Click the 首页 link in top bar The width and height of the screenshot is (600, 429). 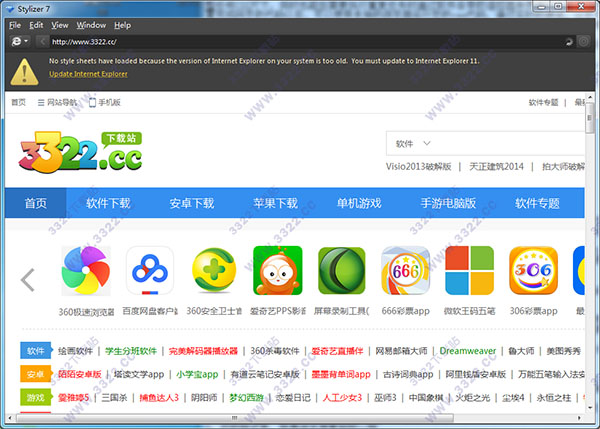(18, 102)
